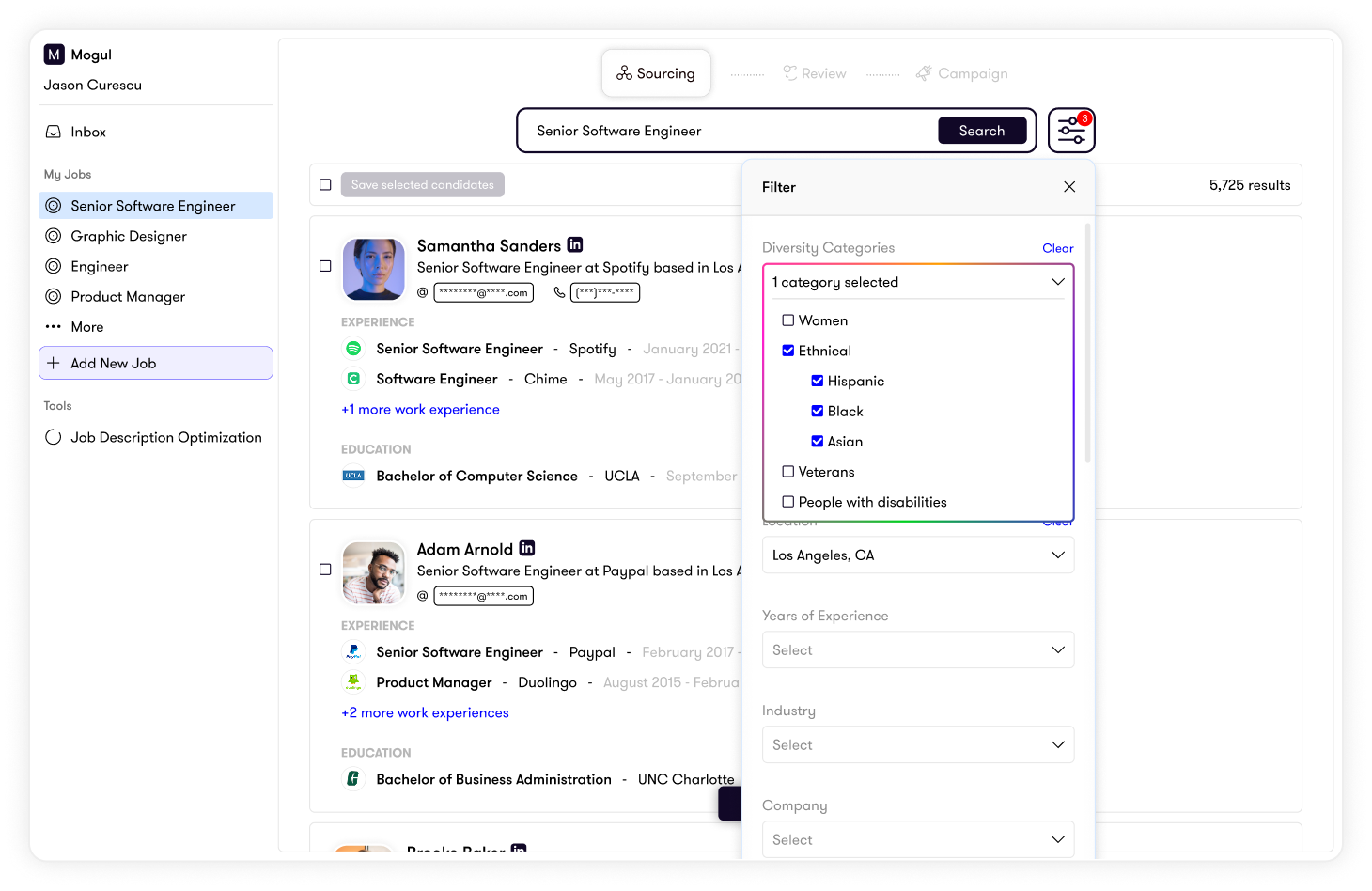Tick the select-all candidates checkbox
The image size is (1372, 891).
(x=325, y=185)
